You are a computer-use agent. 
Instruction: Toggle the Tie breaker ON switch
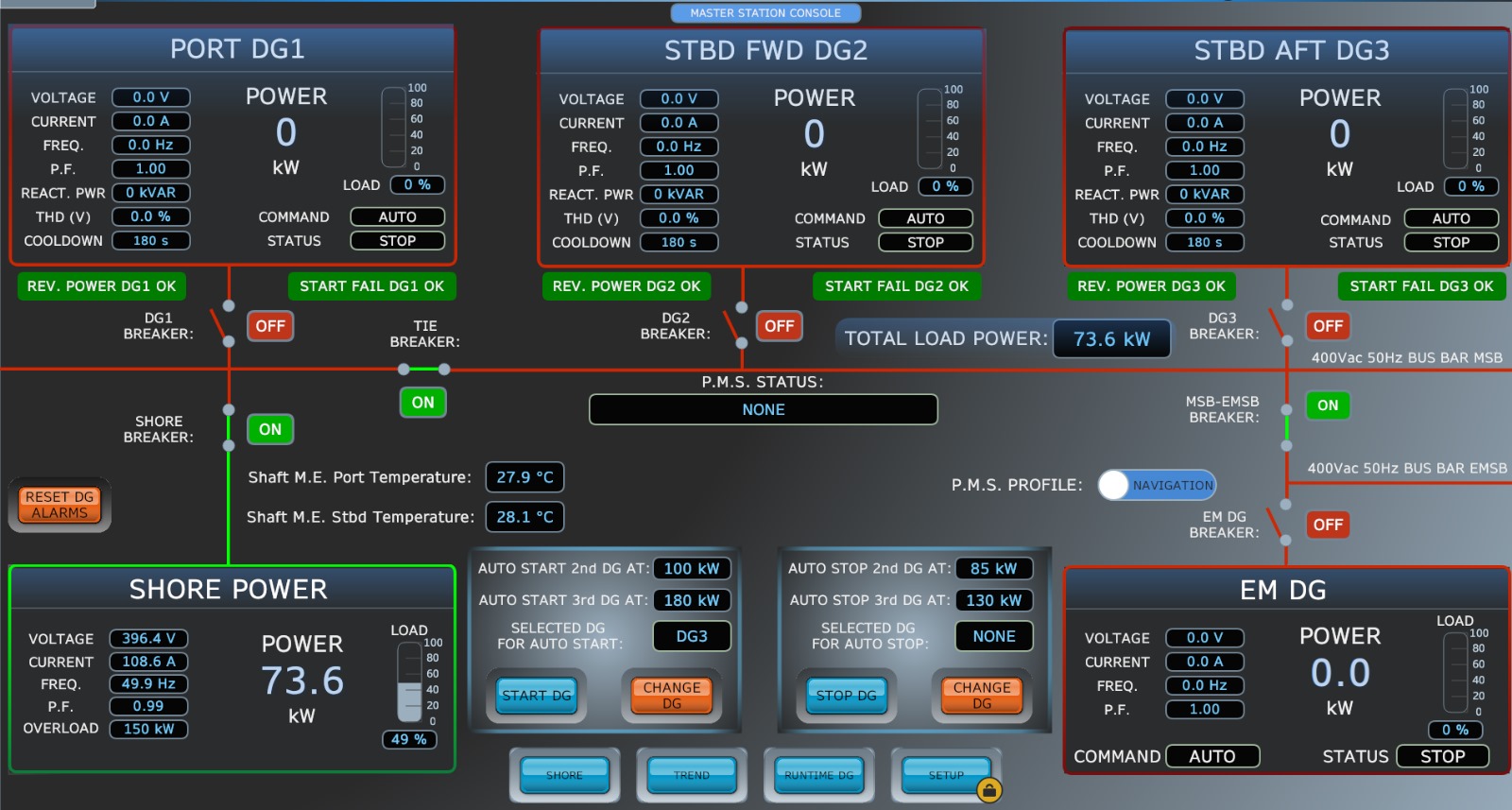point(422,403)
